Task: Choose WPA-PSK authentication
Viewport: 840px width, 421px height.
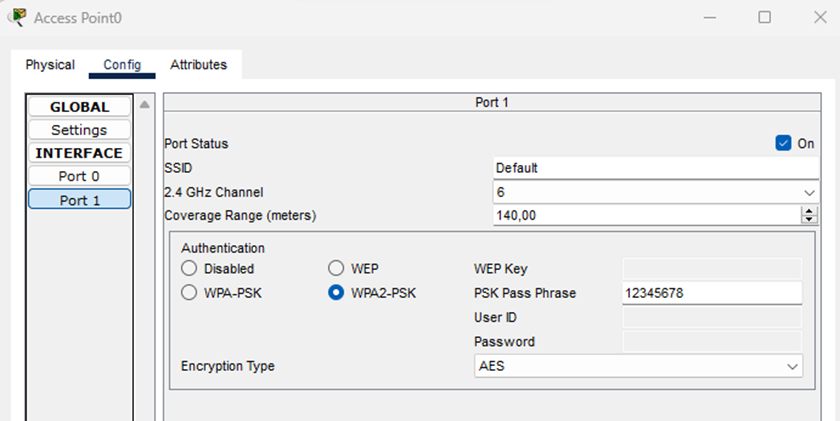Action: tap(189, 293)
